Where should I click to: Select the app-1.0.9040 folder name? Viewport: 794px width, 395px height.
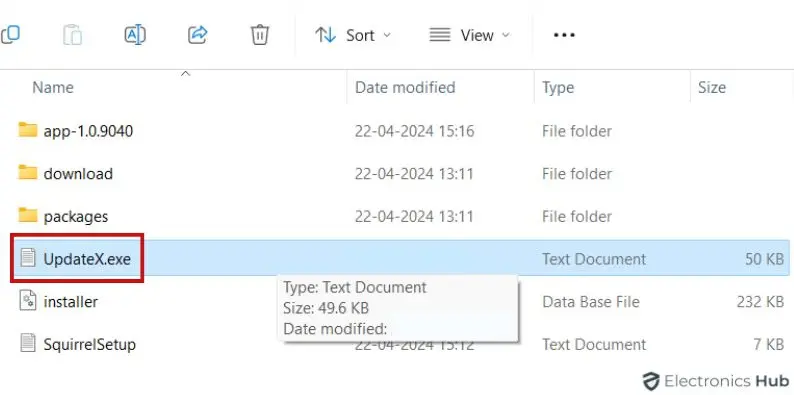88,131
